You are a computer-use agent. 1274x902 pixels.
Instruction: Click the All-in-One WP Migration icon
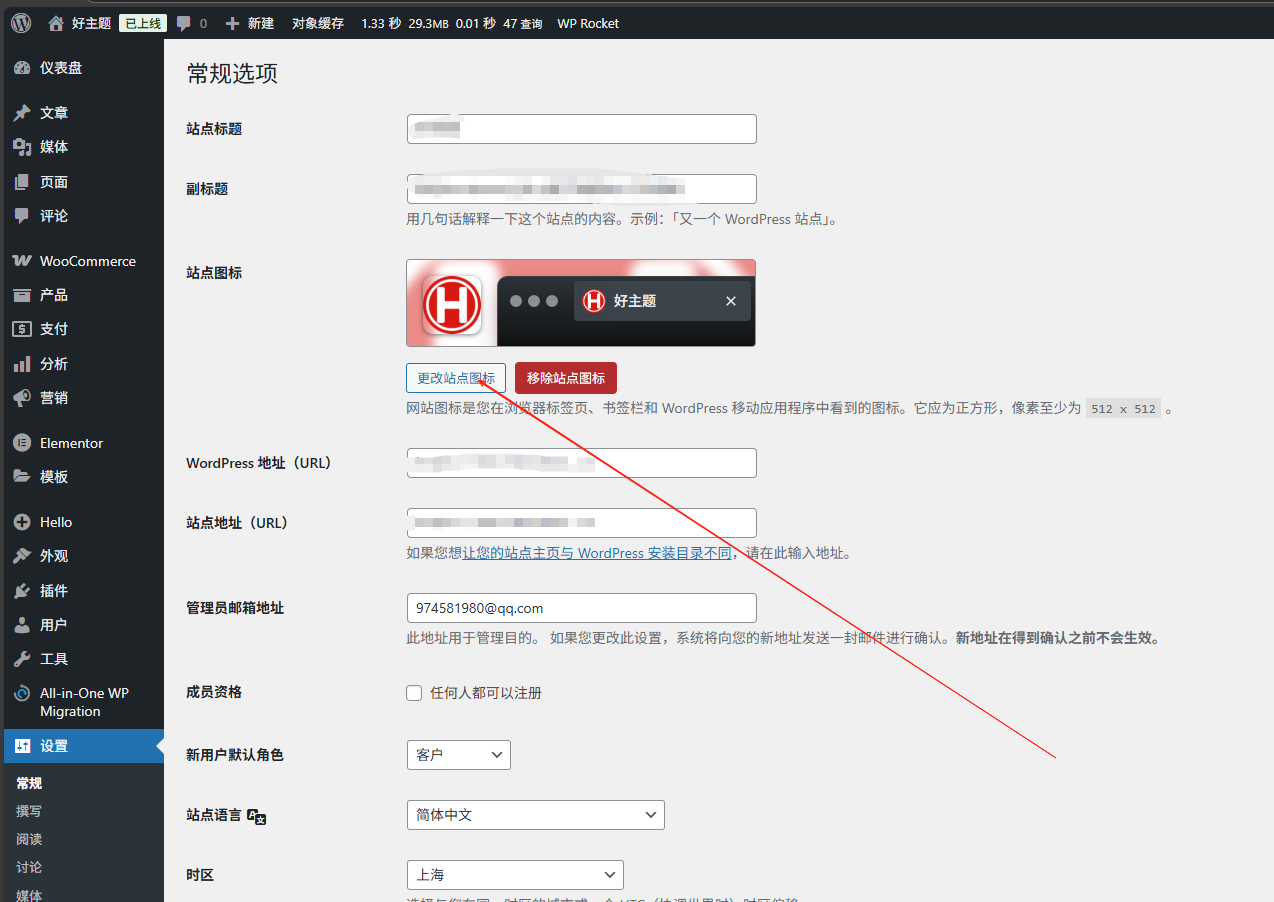coord(22,694)
